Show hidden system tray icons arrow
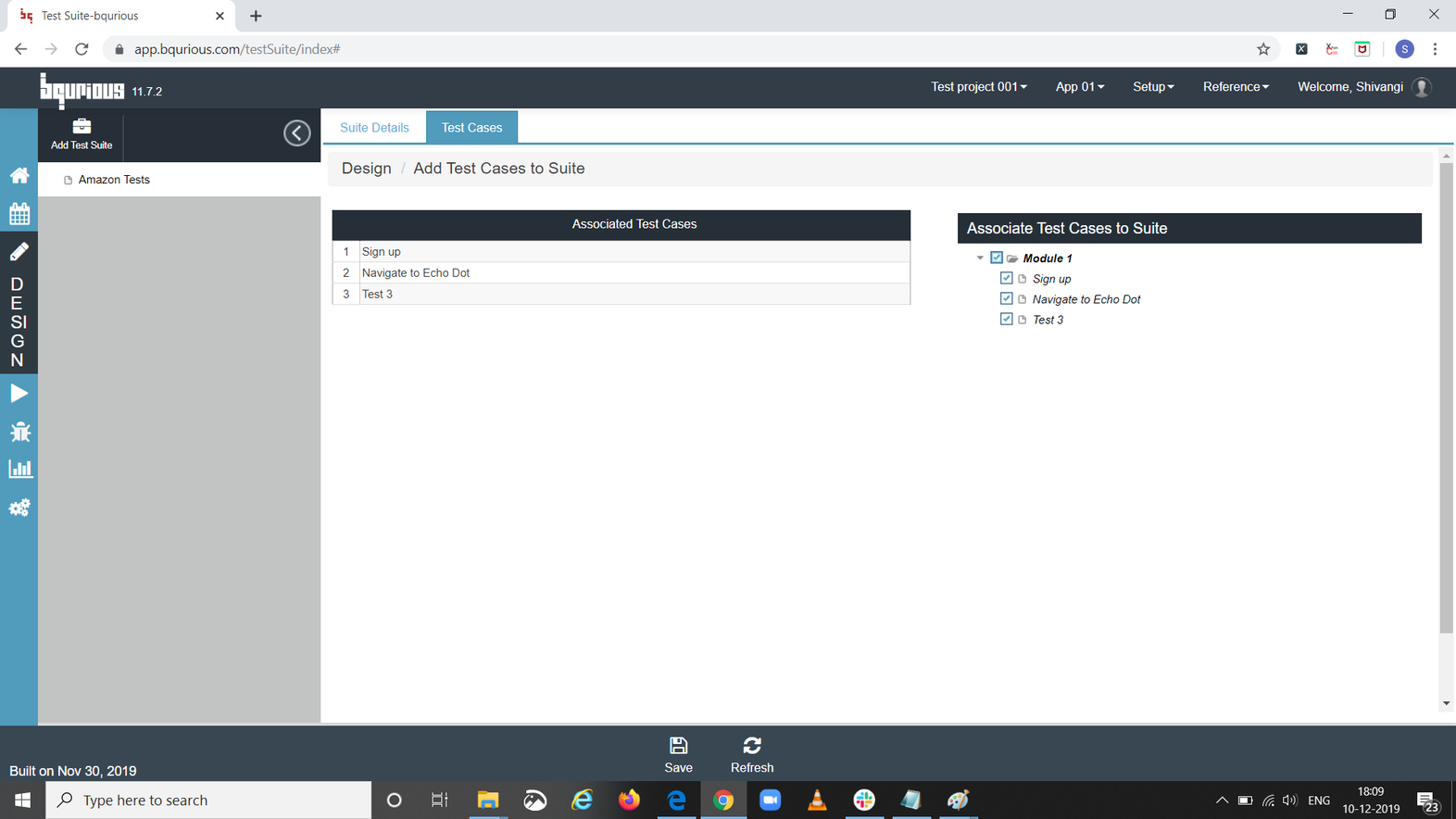The width and height of the screenshot is (1456, 819). point(1222,800)
